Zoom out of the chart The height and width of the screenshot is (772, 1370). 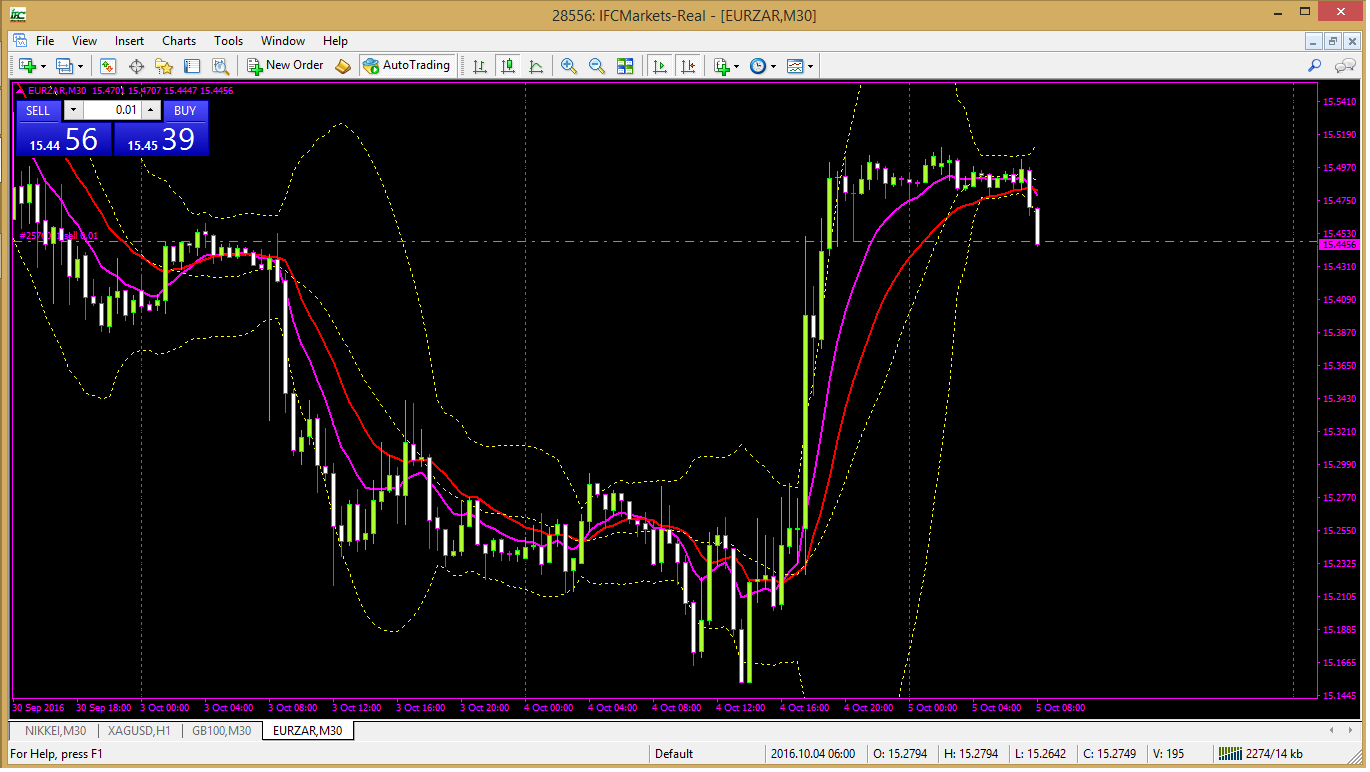(x=597, y=66)
